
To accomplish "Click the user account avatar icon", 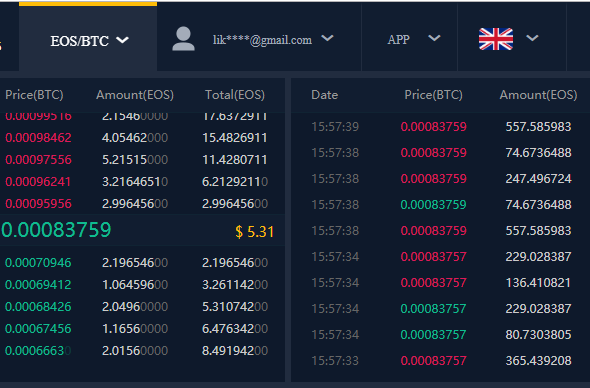I will 183,38.
